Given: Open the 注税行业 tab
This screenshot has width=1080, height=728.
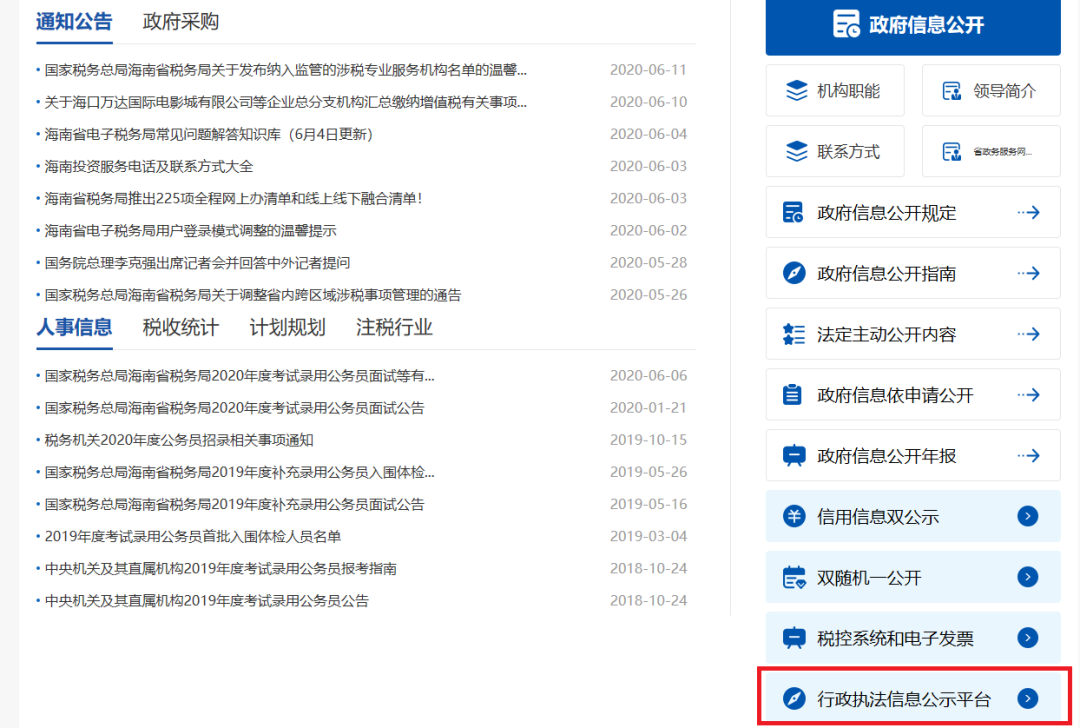Looking at the screenshot, I should (x=394, y=327).
